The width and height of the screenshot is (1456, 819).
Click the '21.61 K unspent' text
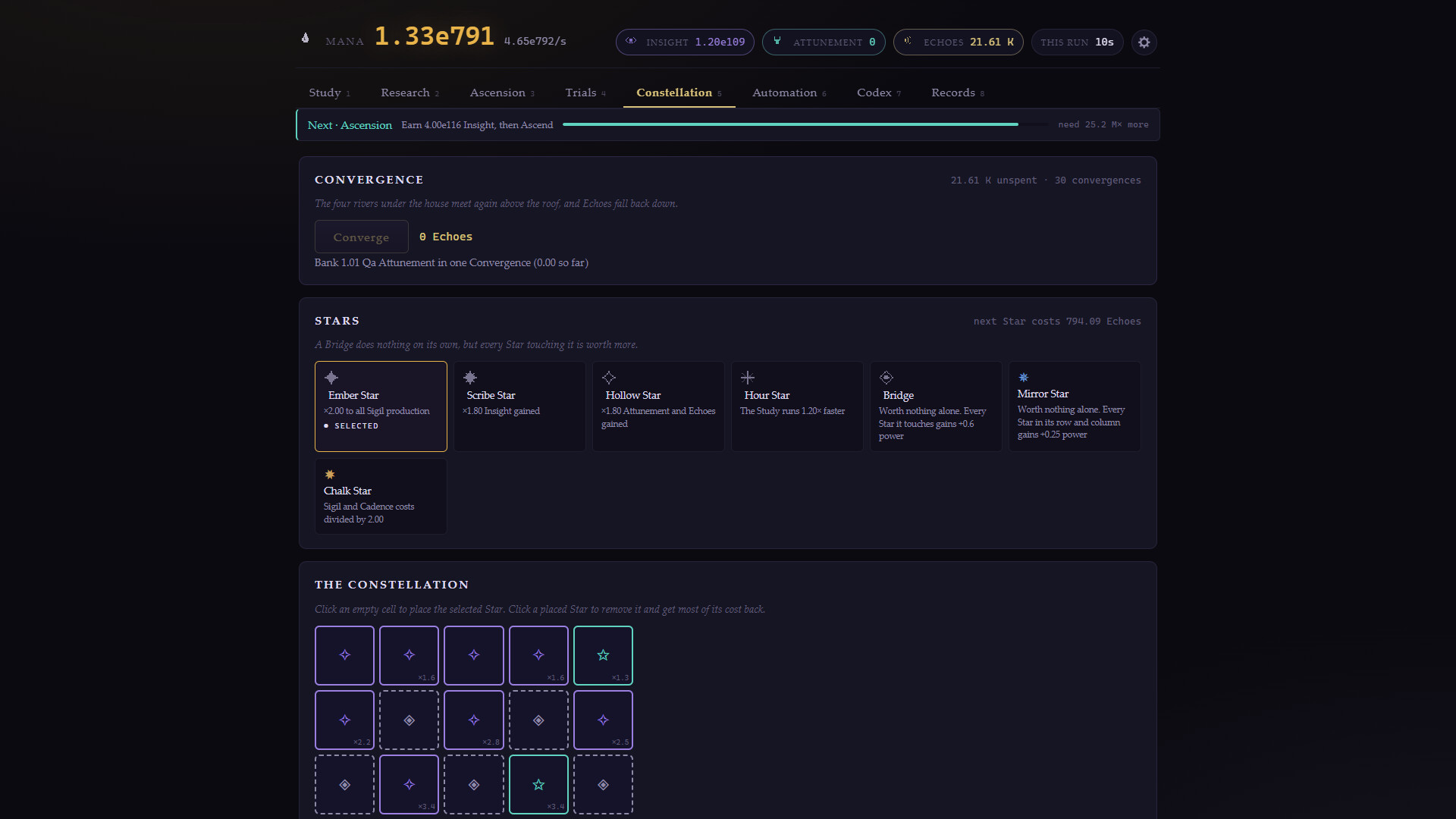[993, 180]
